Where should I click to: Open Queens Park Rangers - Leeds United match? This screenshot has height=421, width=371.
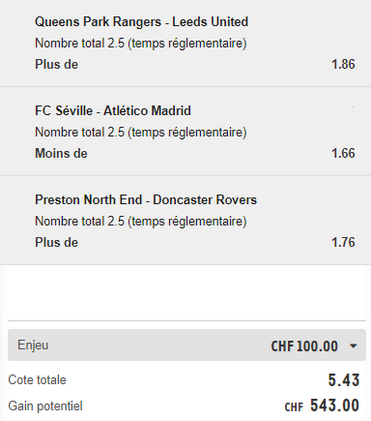[x=142, y=22]
